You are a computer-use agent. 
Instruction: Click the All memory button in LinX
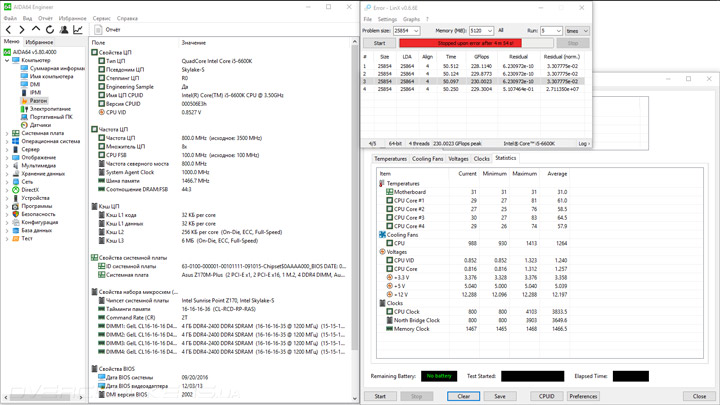coord(501,30)
